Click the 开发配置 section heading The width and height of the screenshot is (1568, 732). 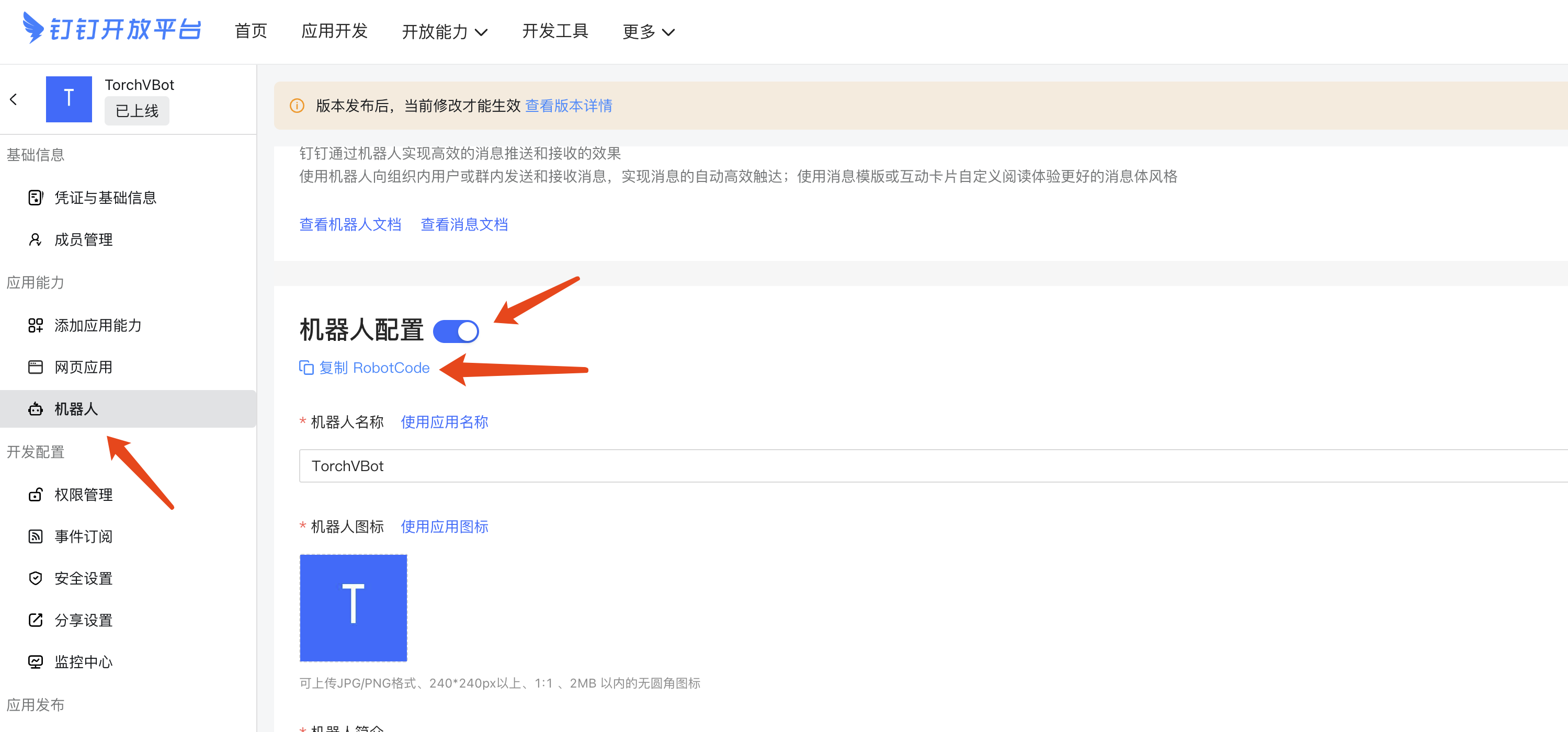(36, 452)
